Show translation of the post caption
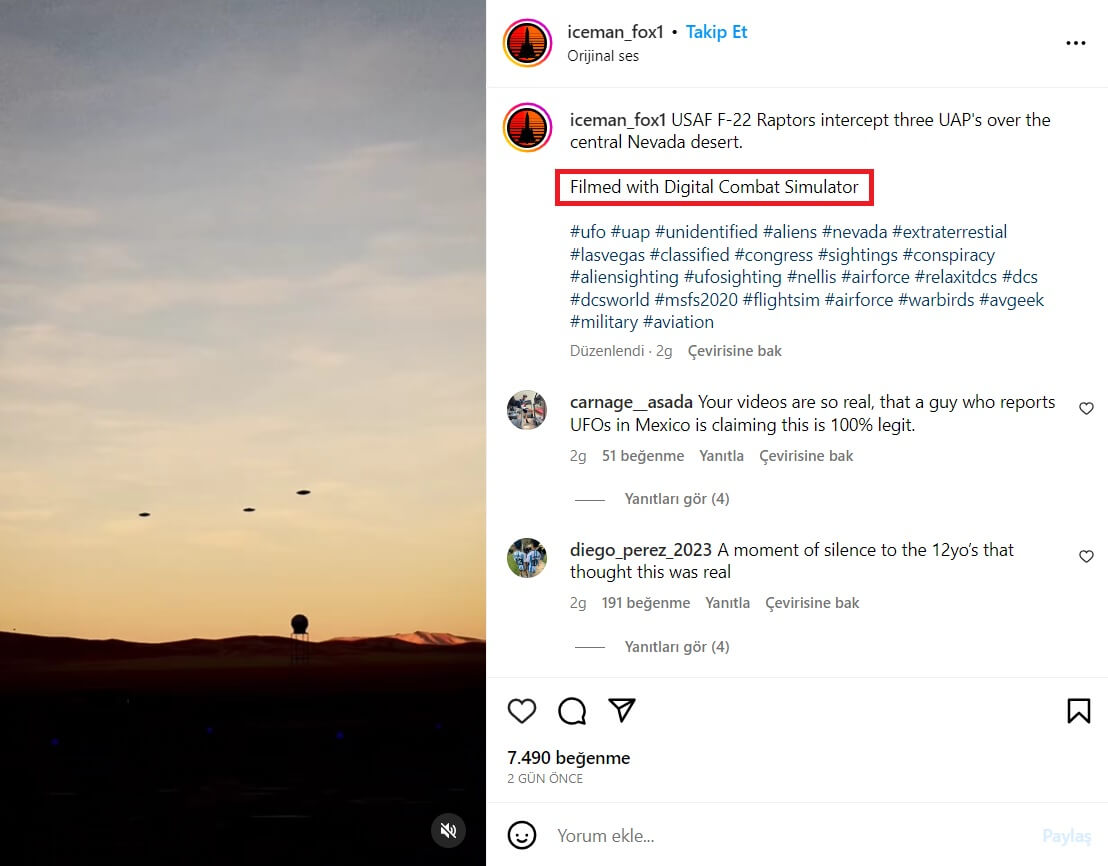The height and width of the screenshot is (866, 1108). [x=734, y=351]
